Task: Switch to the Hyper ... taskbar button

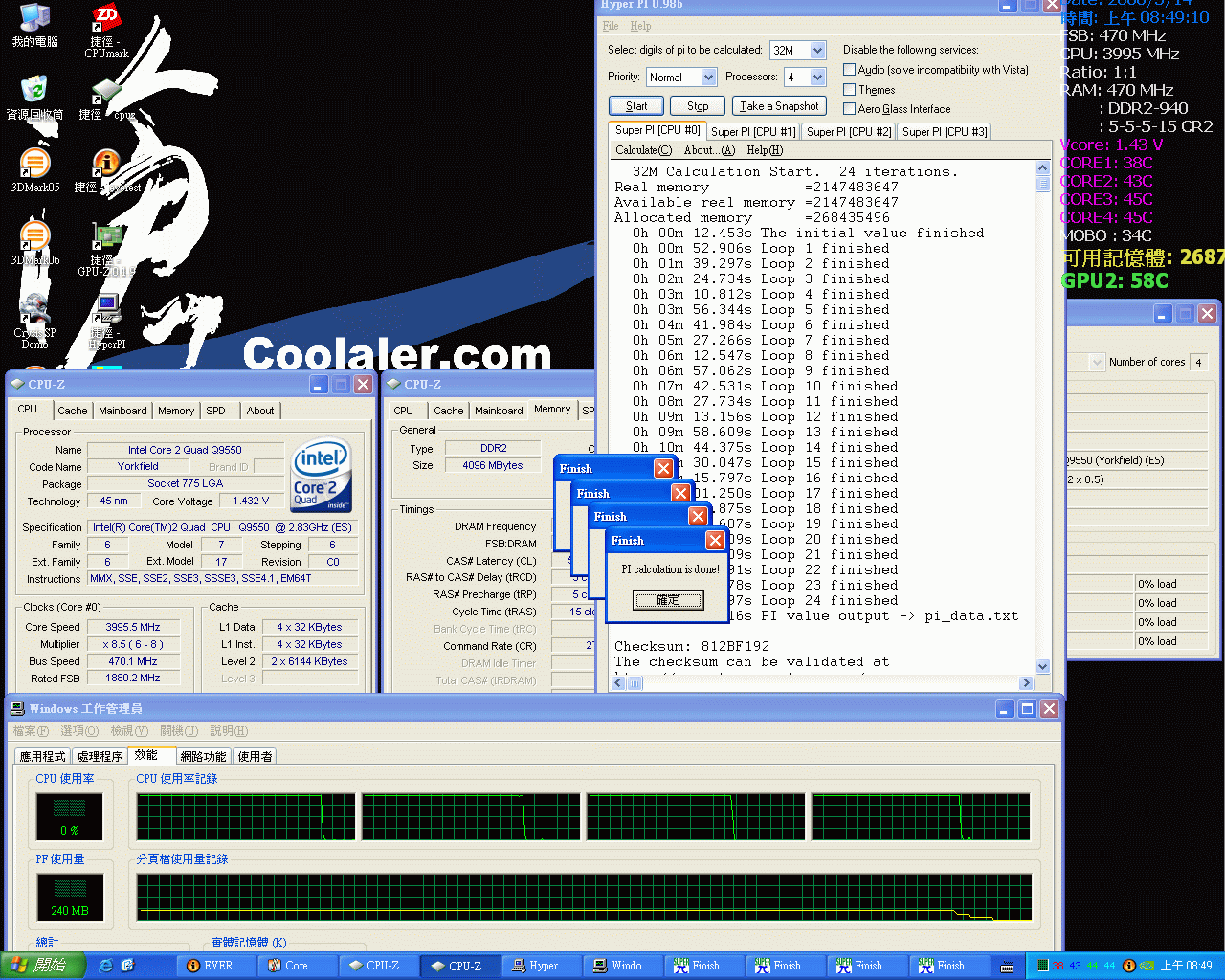Action: click(x=541, y=966)
